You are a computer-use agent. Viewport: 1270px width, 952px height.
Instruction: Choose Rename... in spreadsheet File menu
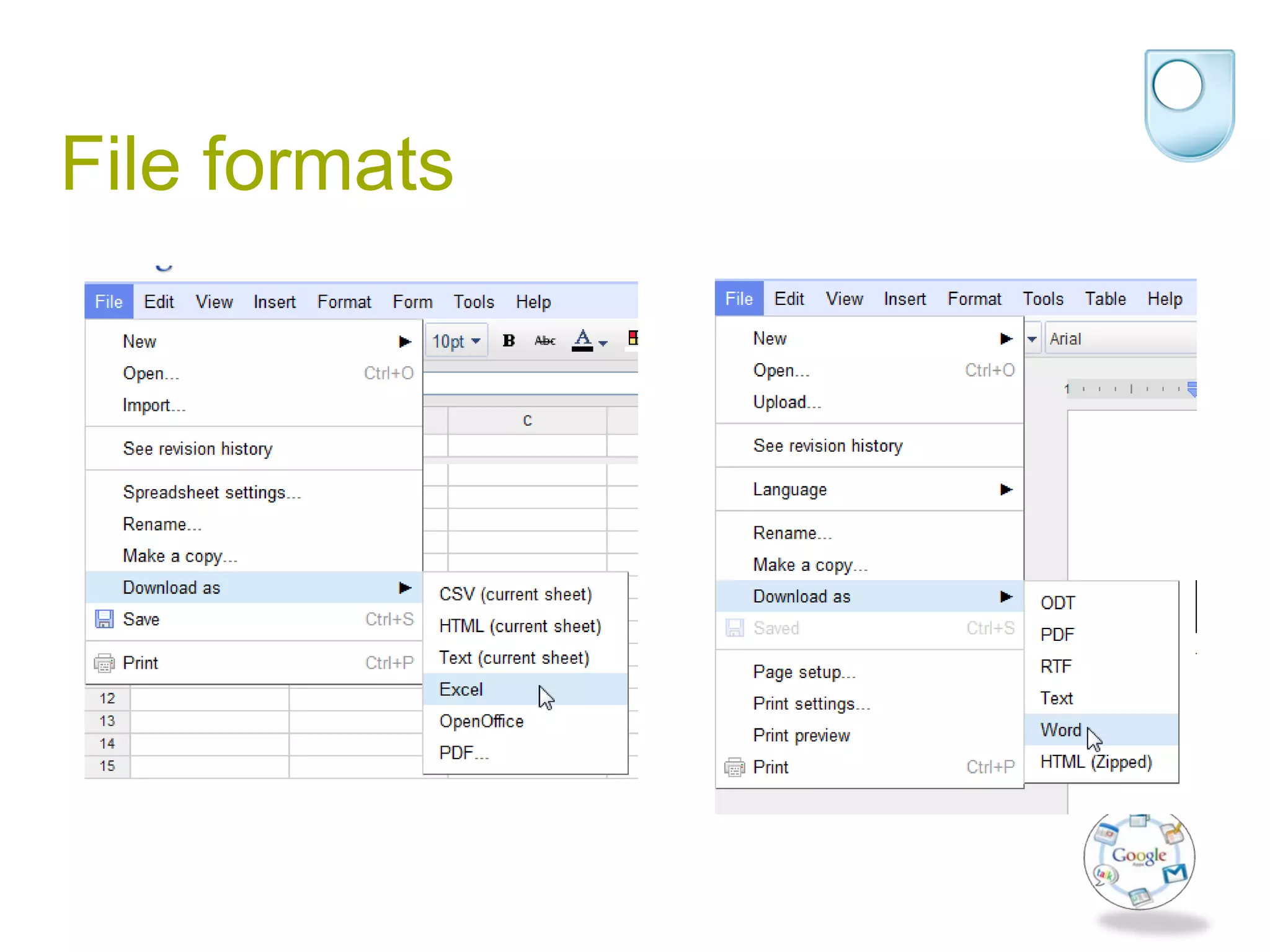254,524
